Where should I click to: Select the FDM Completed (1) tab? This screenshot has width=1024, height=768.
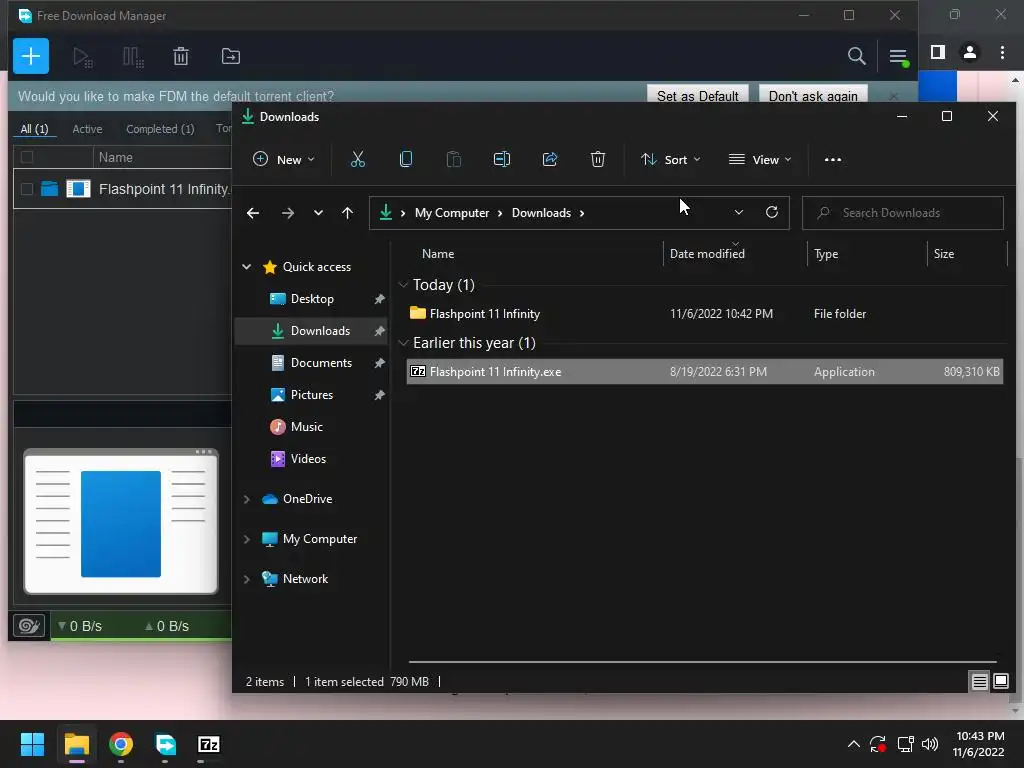(x=160, y=129)
